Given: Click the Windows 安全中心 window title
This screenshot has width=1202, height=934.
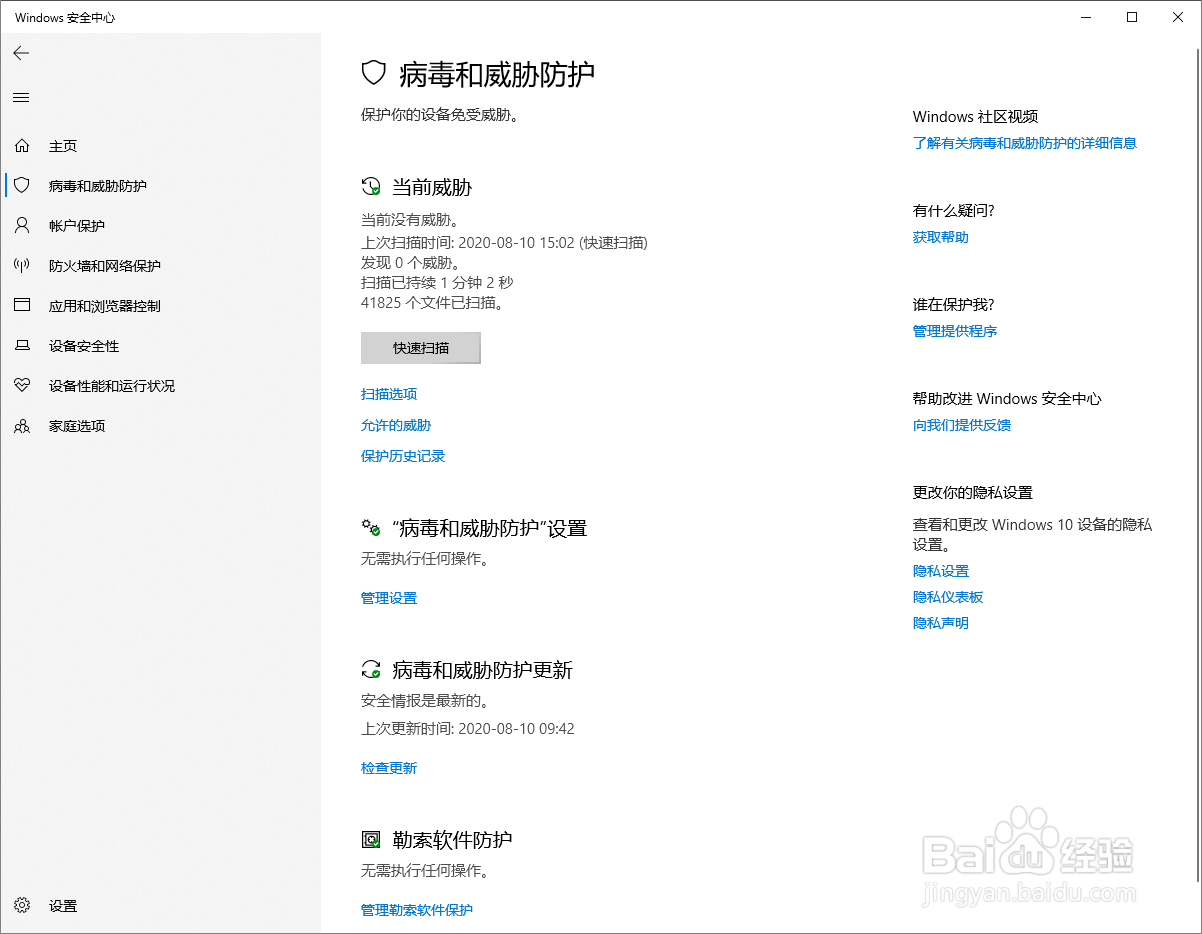Looking at the screenshot, I should coord(65,18).
